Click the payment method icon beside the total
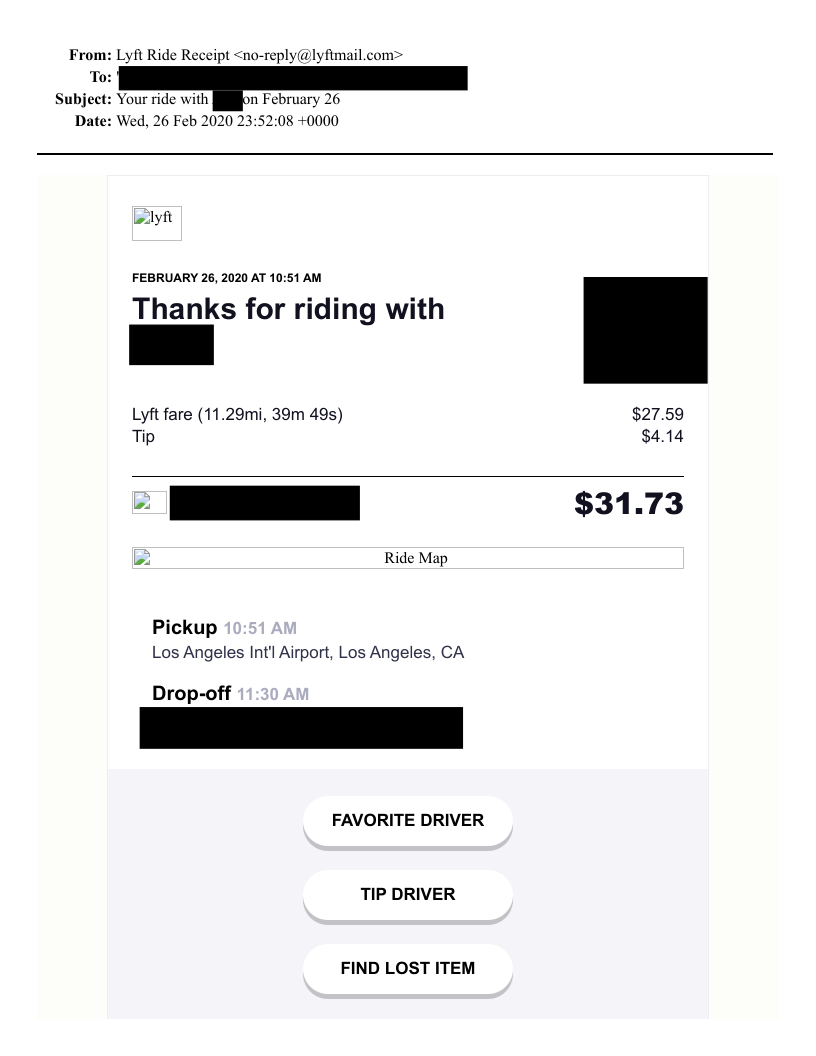Image resolution: width=816 pixels, height=1056 pixels. tap(149, 503)
